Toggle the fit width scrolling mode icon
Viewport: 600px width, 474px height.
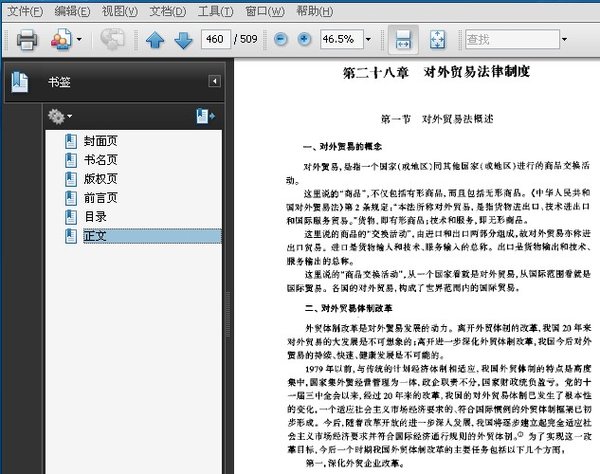(403, 39)
